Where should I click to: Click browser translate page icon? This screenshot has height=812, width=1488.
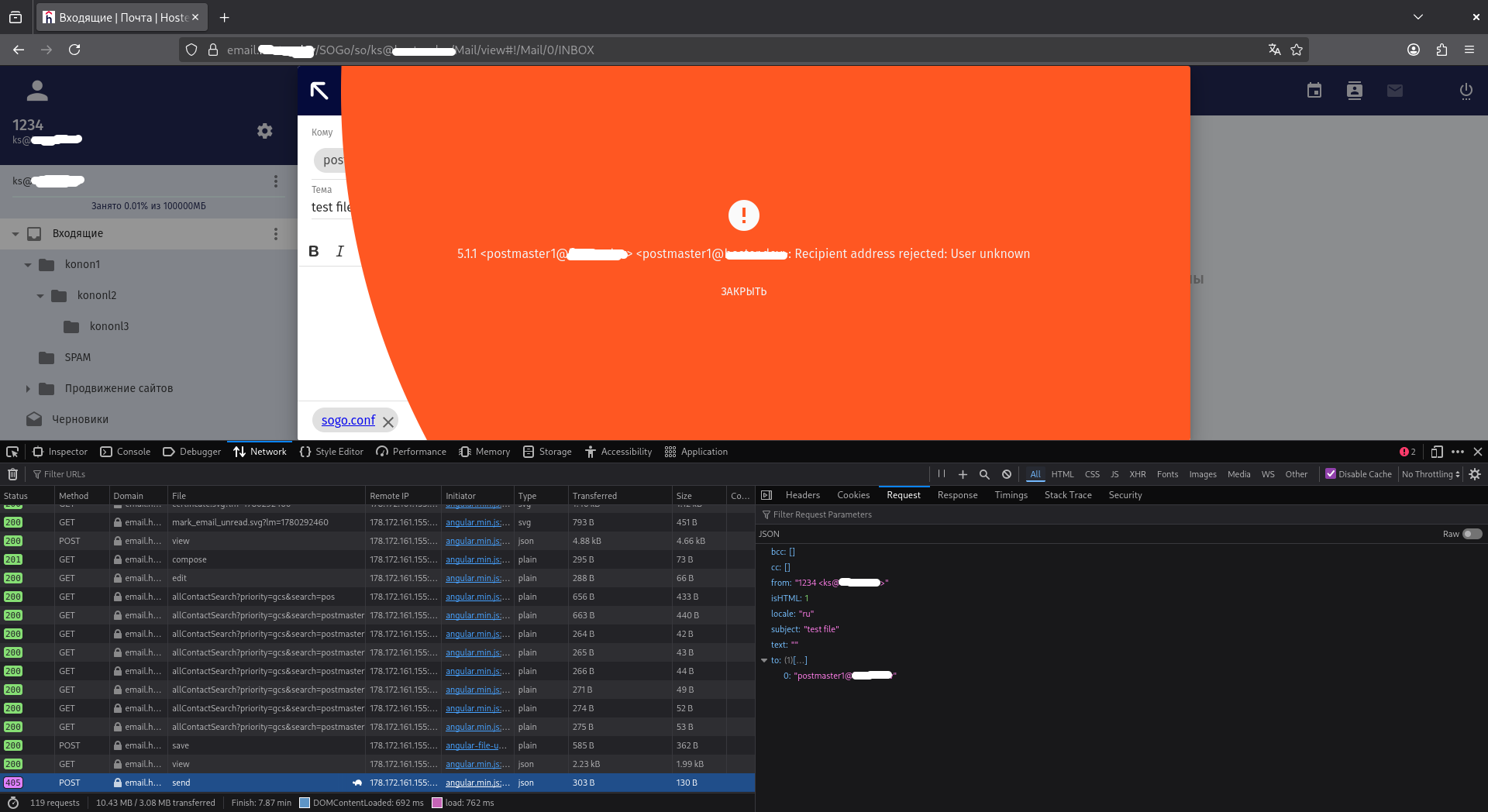(1274, 50)
